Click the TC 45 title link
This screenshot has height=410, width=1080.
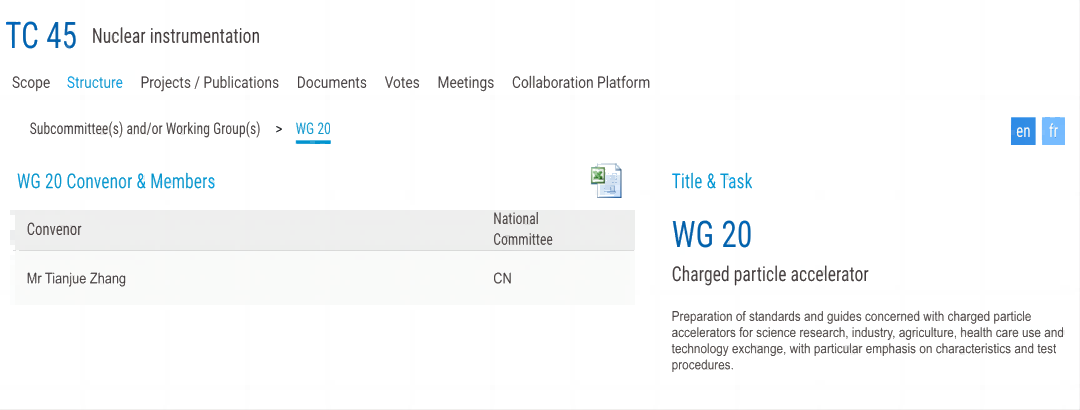[x=41, y=36]
